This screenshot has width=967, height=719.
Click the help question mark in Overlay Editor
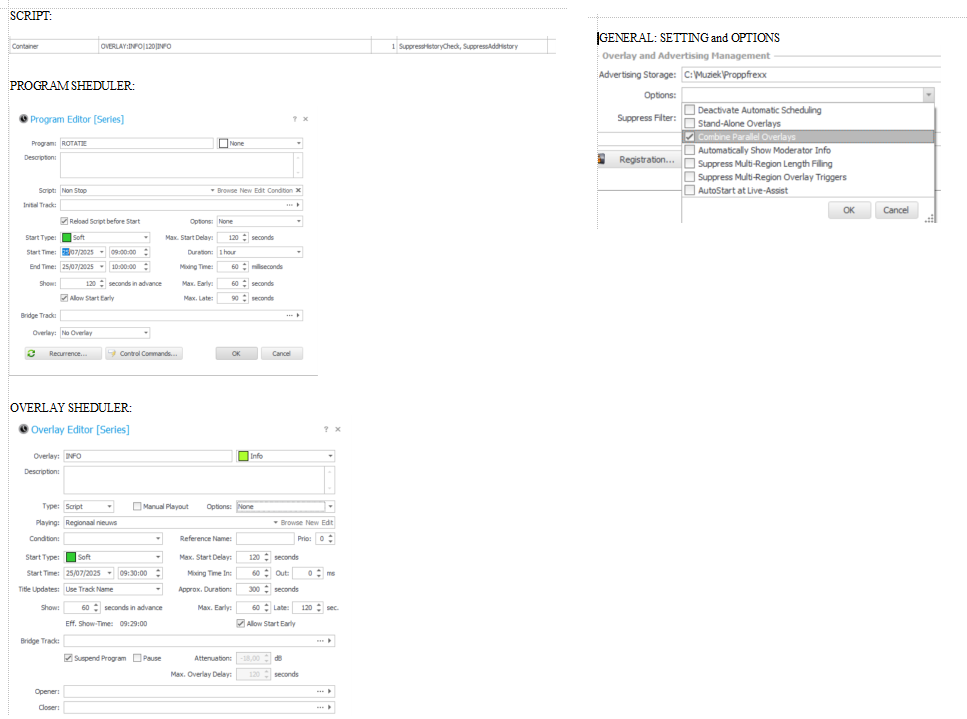coord(326,429)
